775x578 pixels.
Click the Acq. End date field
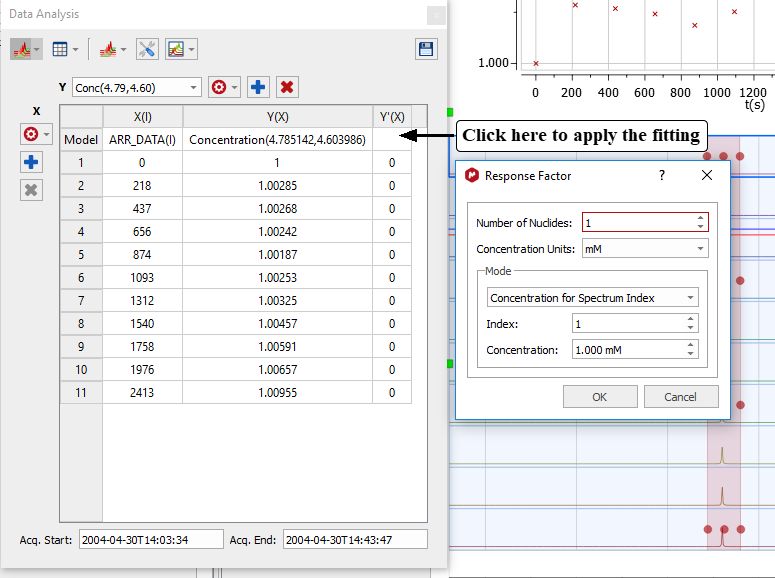pyautogui.click(x=355, y=539)
